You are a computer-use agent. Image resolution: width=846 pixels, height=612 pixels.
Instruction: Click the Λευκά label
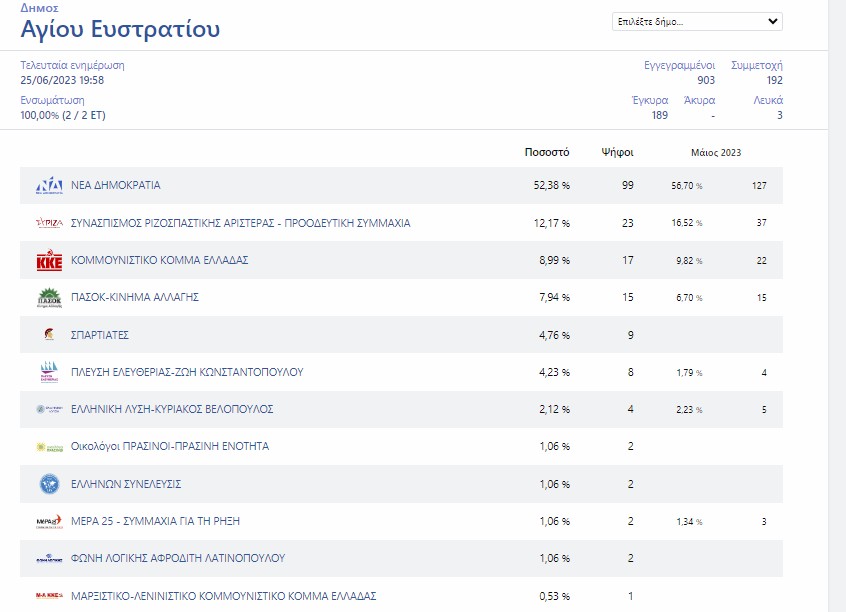click(768, 100)
